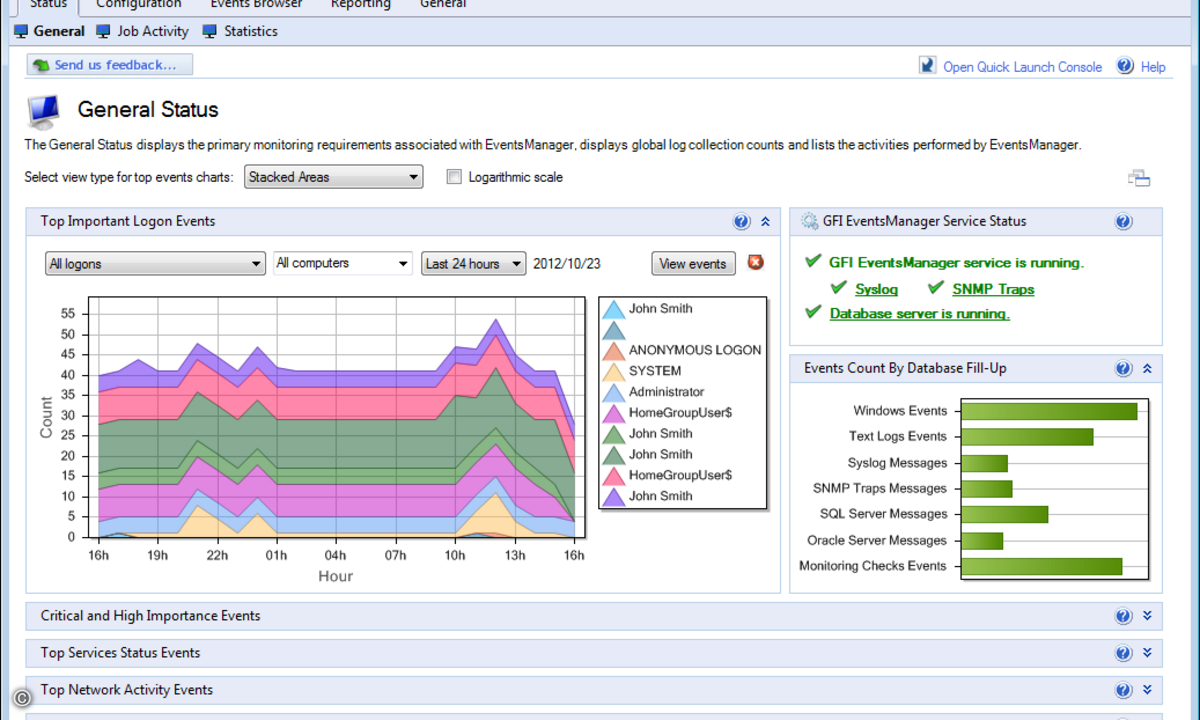Click the Count axis label
Image resolution: width=1200 pixels, height=720 pixels.
[46, 417]
